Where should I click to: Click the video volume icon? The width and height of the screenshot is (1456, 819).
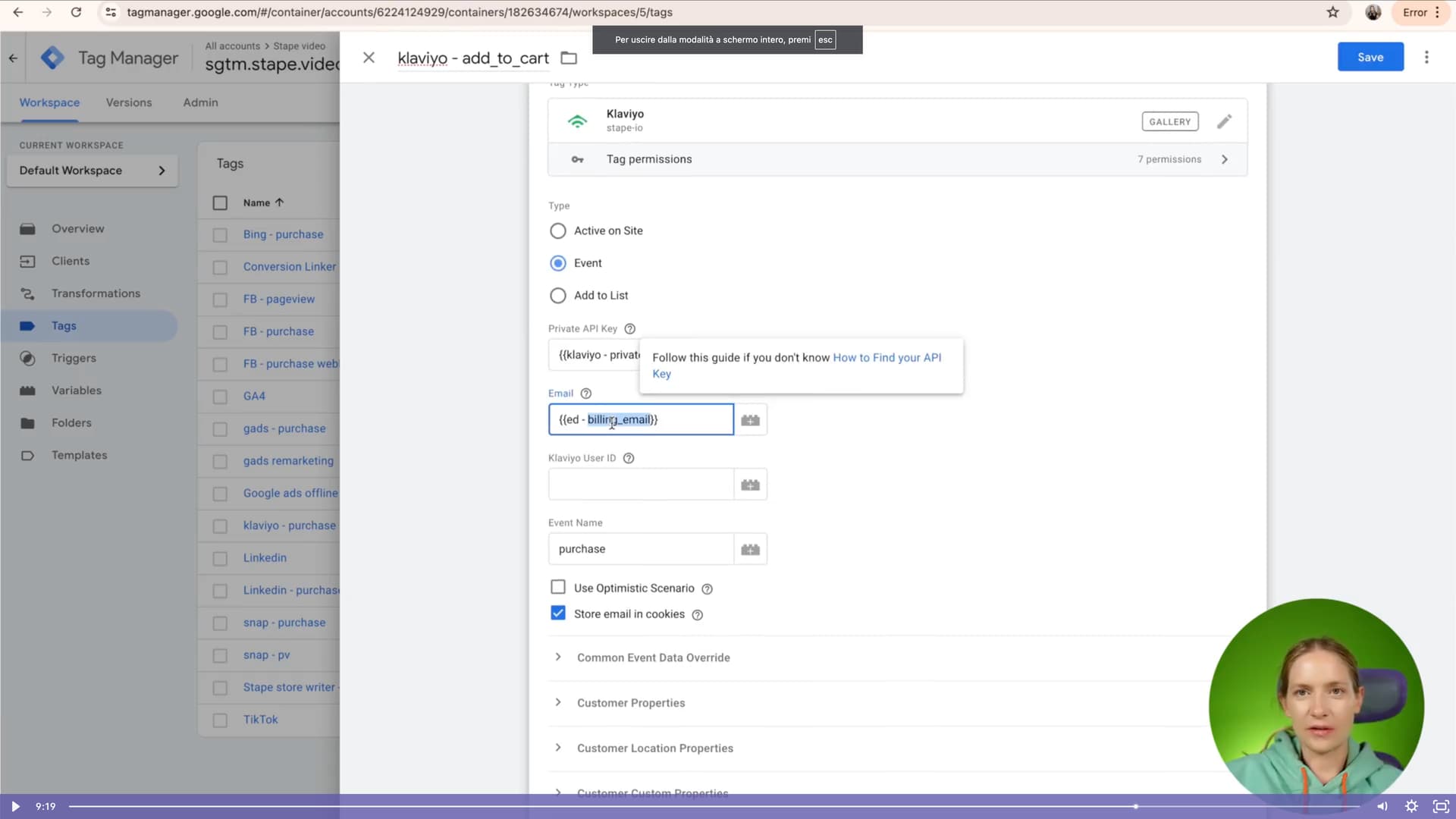pos(1382,806)
